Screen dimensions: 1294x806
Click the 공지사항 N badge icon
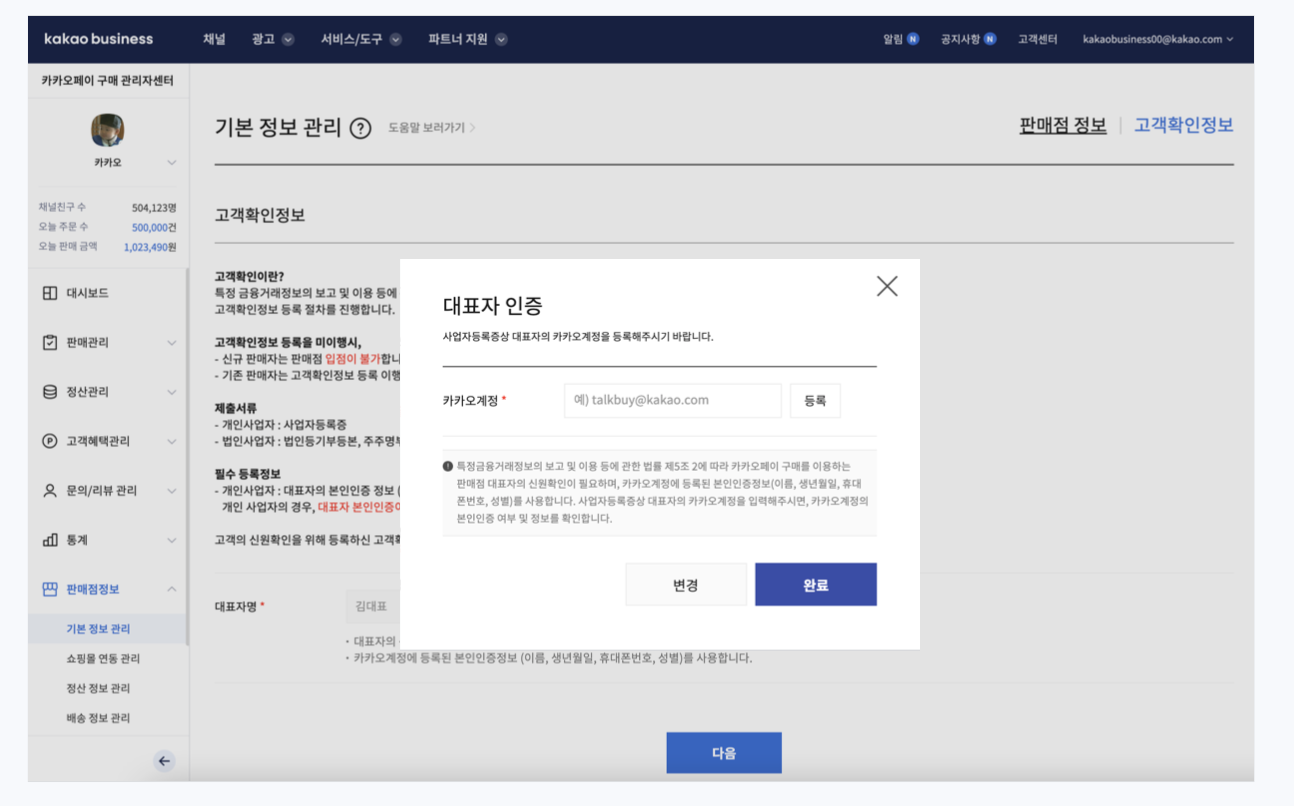(x=990, y=39)
